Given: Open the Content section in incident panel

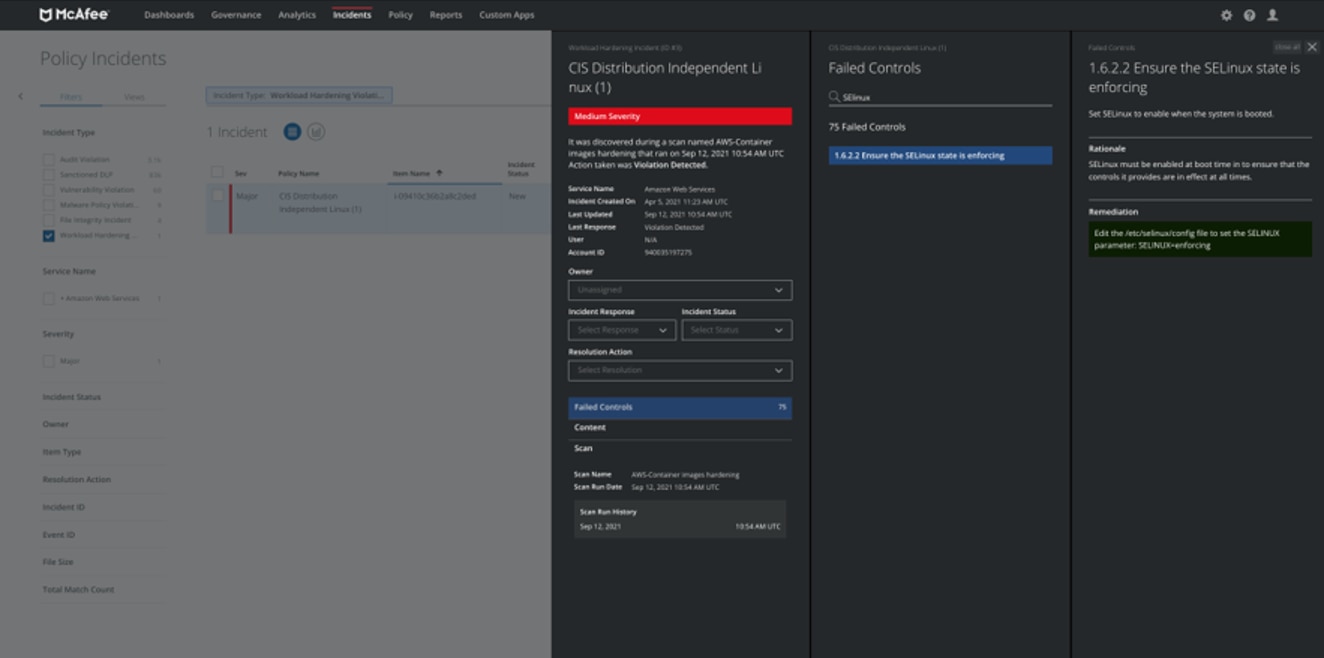Looking at the screenshot, I should pyautogui.click(x=680, y=428).
